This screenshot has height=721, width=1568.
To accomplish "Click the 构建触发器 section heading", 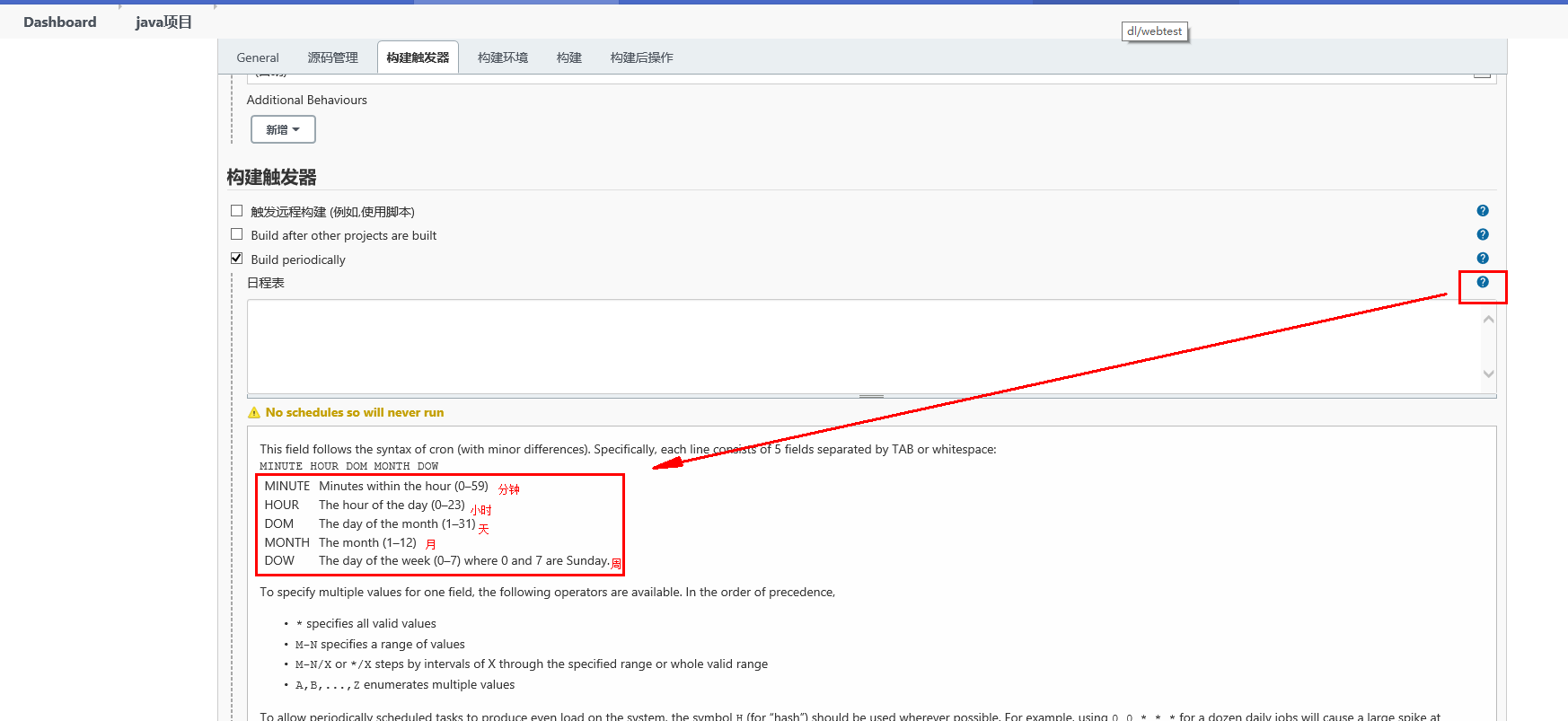I will (x=272, y=177).
